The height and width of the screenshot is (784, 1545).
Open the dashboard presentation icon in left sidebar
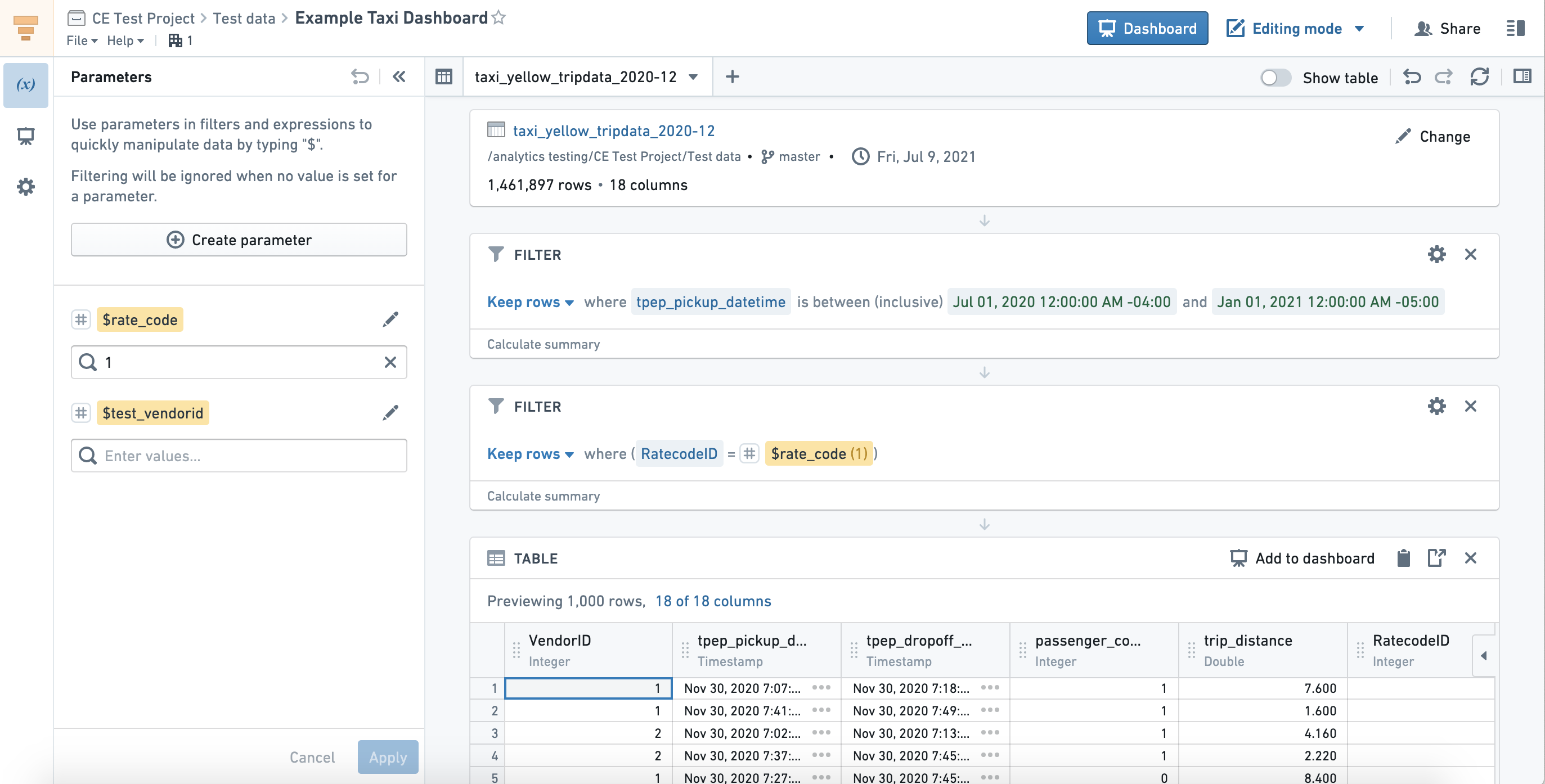tap(25, 136)
